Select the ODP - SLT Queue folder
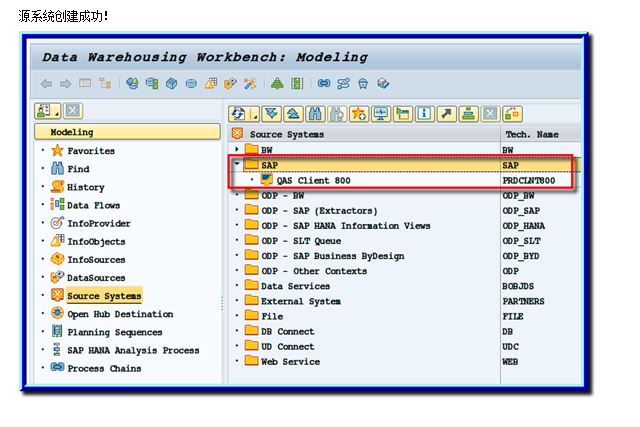This screenshot has height=427, width=640. click(x=301, y=240)
